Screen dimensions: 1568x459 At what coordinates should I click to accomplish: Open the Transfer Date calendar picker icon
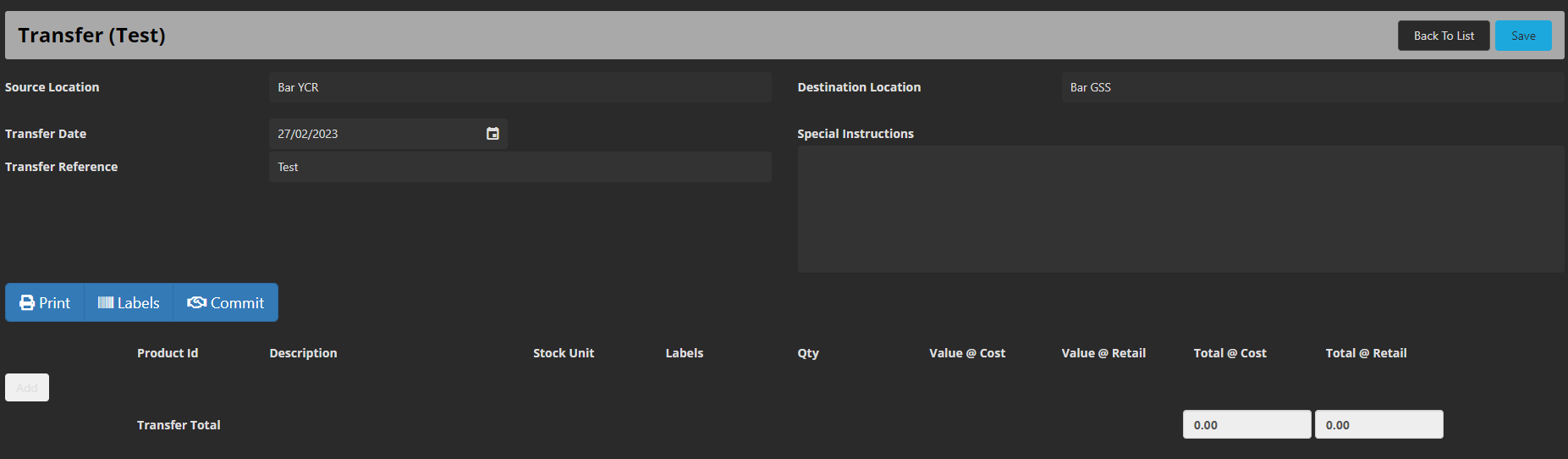[492, 134]
